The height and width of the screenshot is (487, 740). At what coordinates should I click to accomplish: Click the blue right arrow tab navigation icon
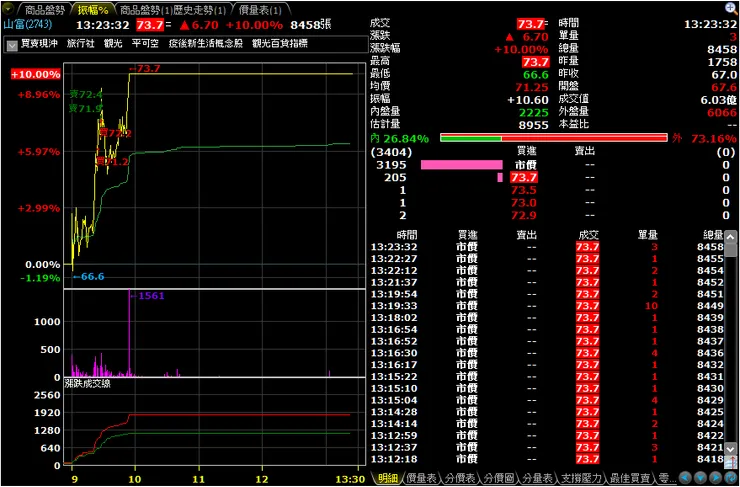click(716, 477)
